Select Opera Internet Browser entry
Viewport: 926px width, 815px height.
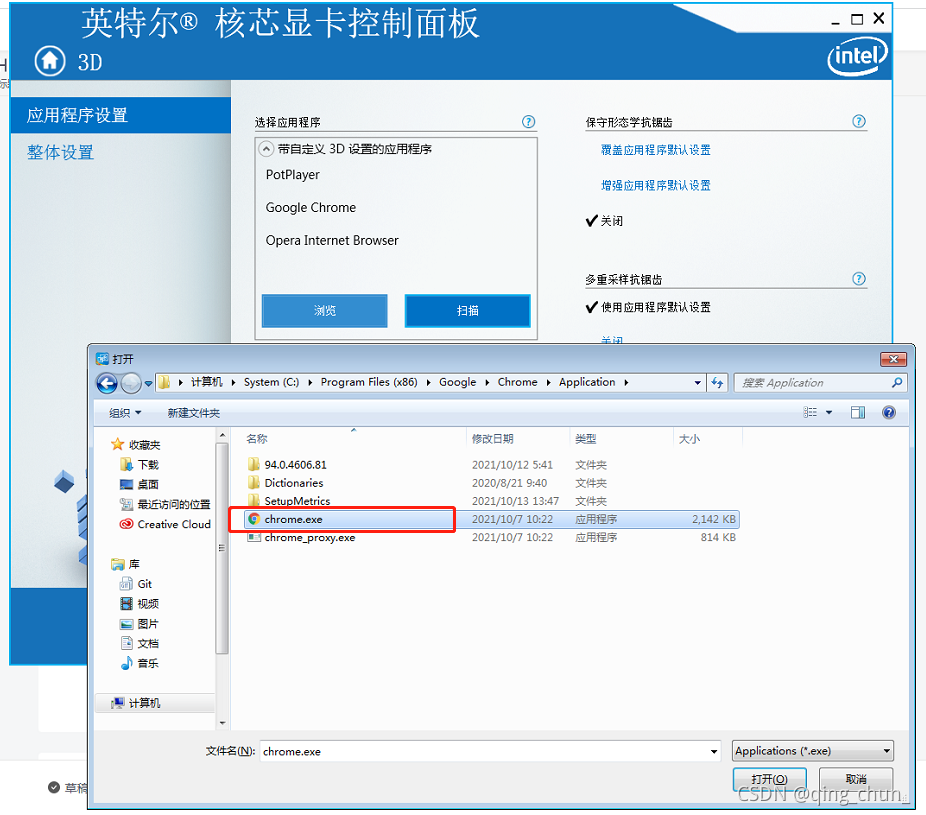point(332,240)
